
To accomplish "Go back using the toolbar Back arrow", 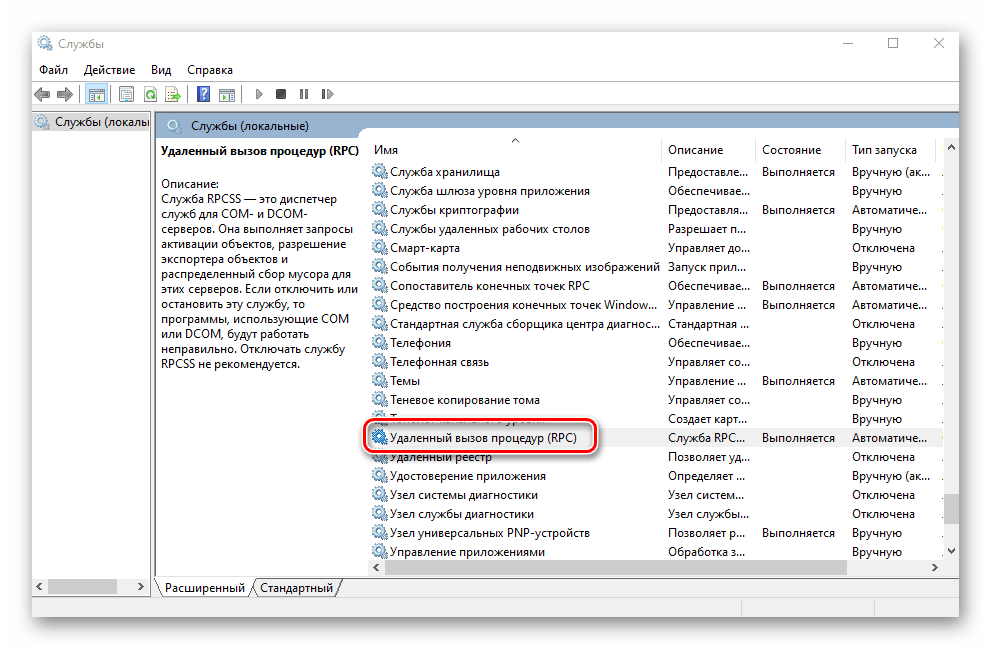I will 42,95.
